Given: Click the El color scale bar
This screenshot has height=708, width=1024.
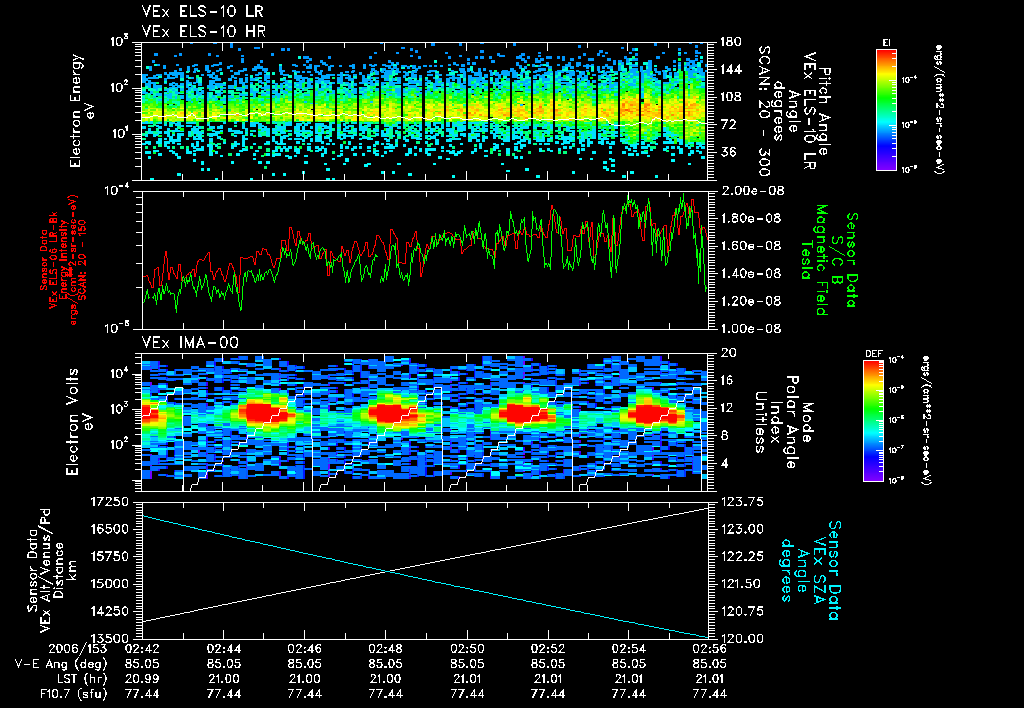Looking at the screenshot, I should tap(886, 109).
